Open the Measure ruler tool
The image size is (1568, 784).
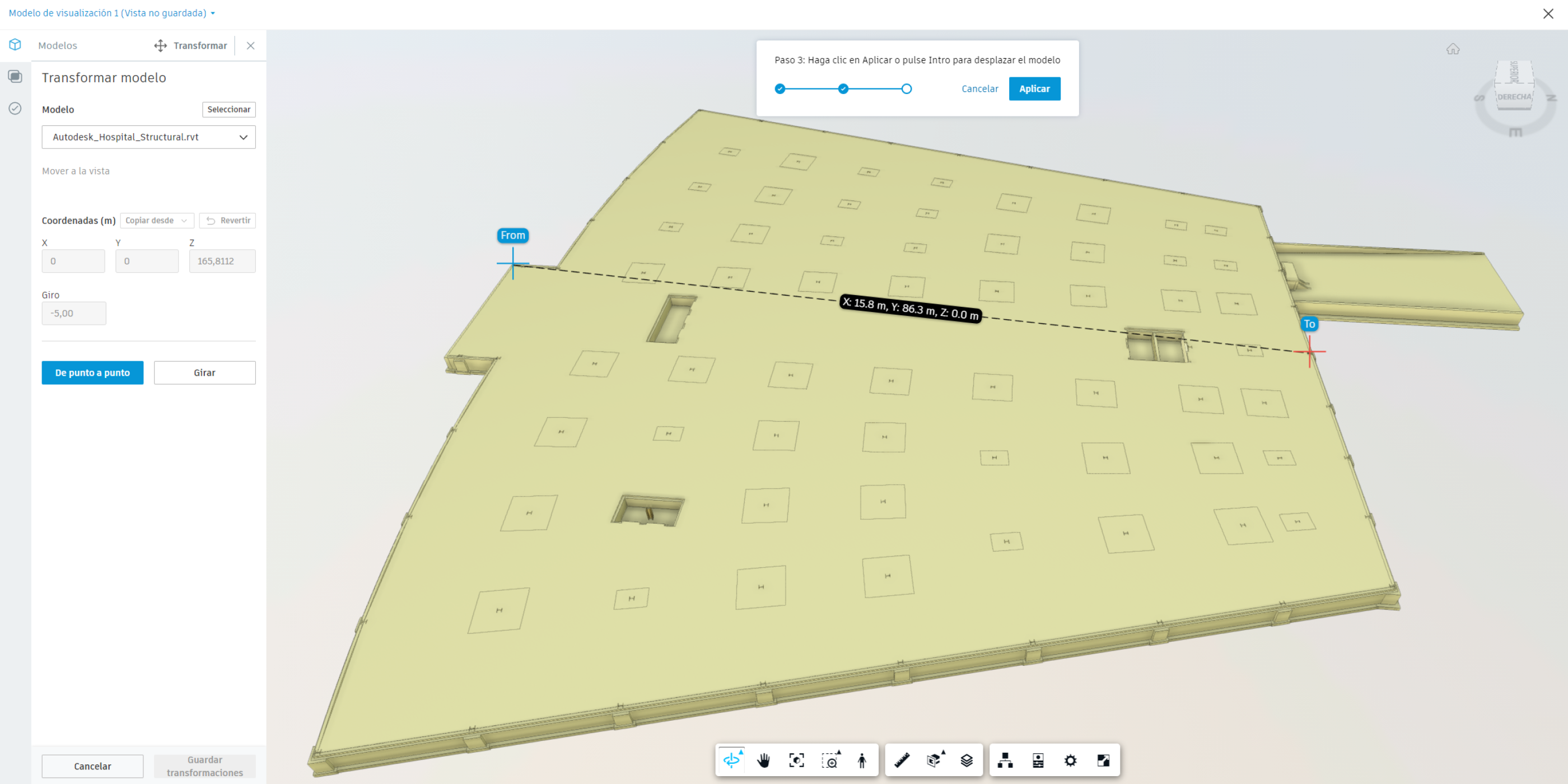pos(902,760)
